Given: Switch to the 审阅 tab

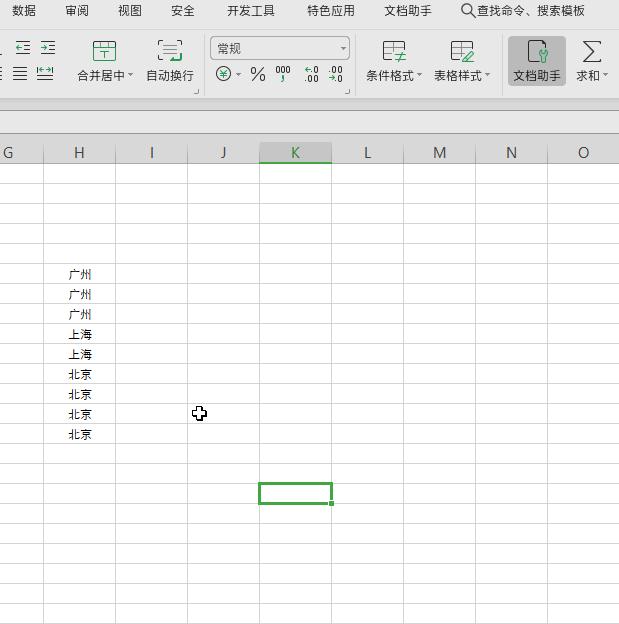Looking at the screenshot, I should pyautogui.click(x=77, y=11).
